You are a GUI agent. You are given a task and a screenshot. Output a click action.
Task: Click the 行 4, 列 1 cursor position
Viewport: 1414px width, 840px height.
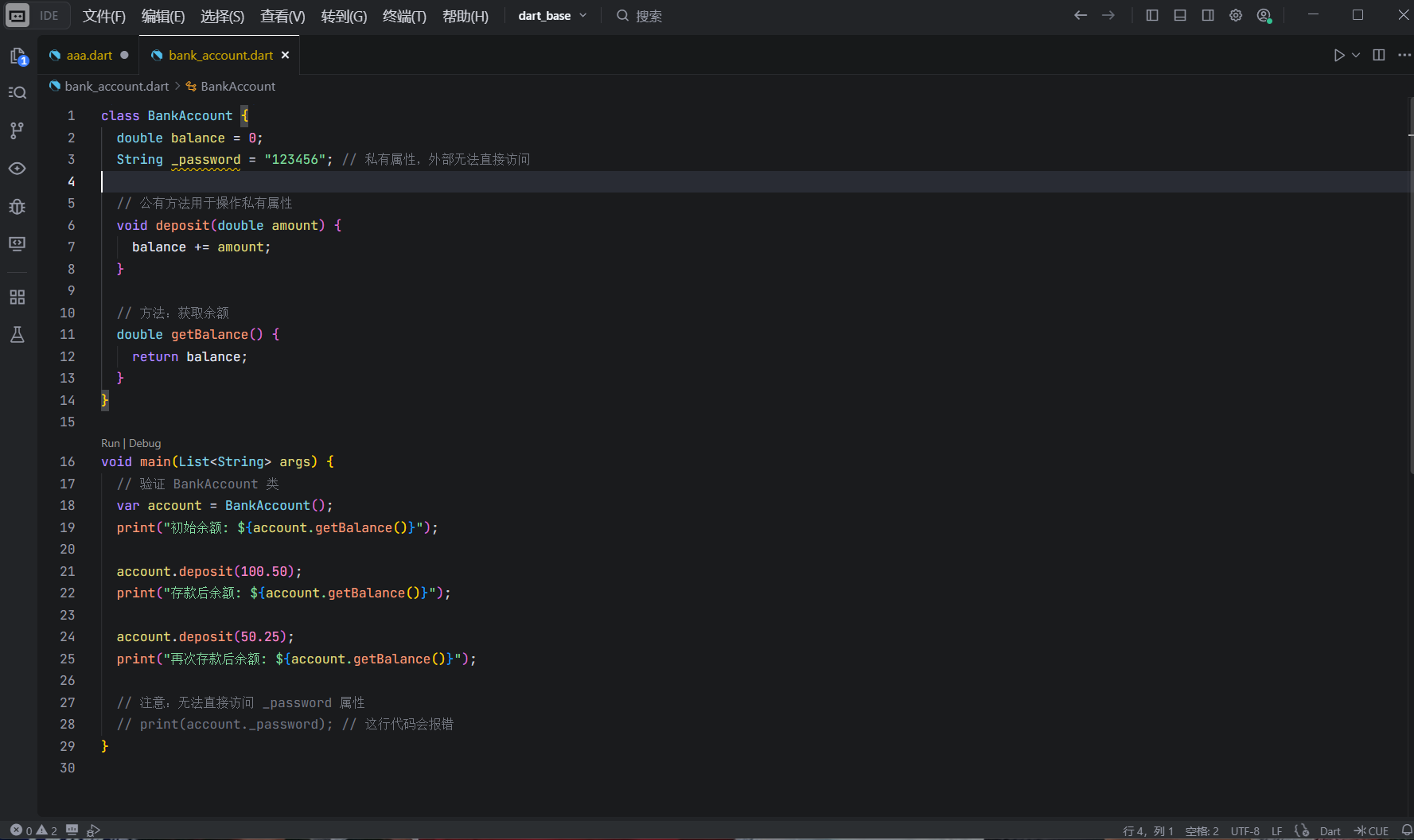tap(1148, 831)
